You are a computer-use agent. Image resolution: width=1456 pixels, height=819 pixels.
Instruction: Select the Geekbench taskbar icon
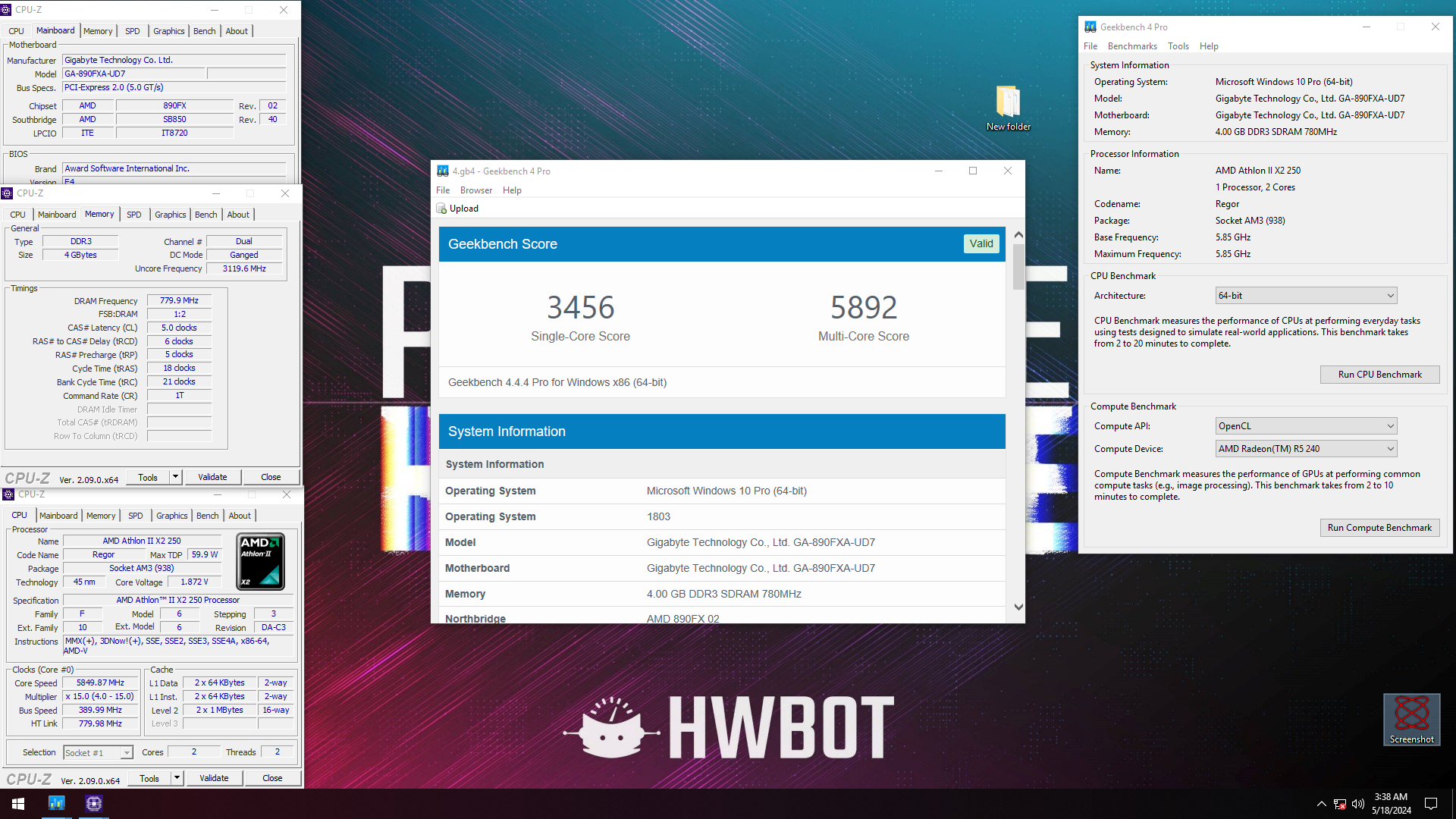pyautogui.click(x=57, y=804)
